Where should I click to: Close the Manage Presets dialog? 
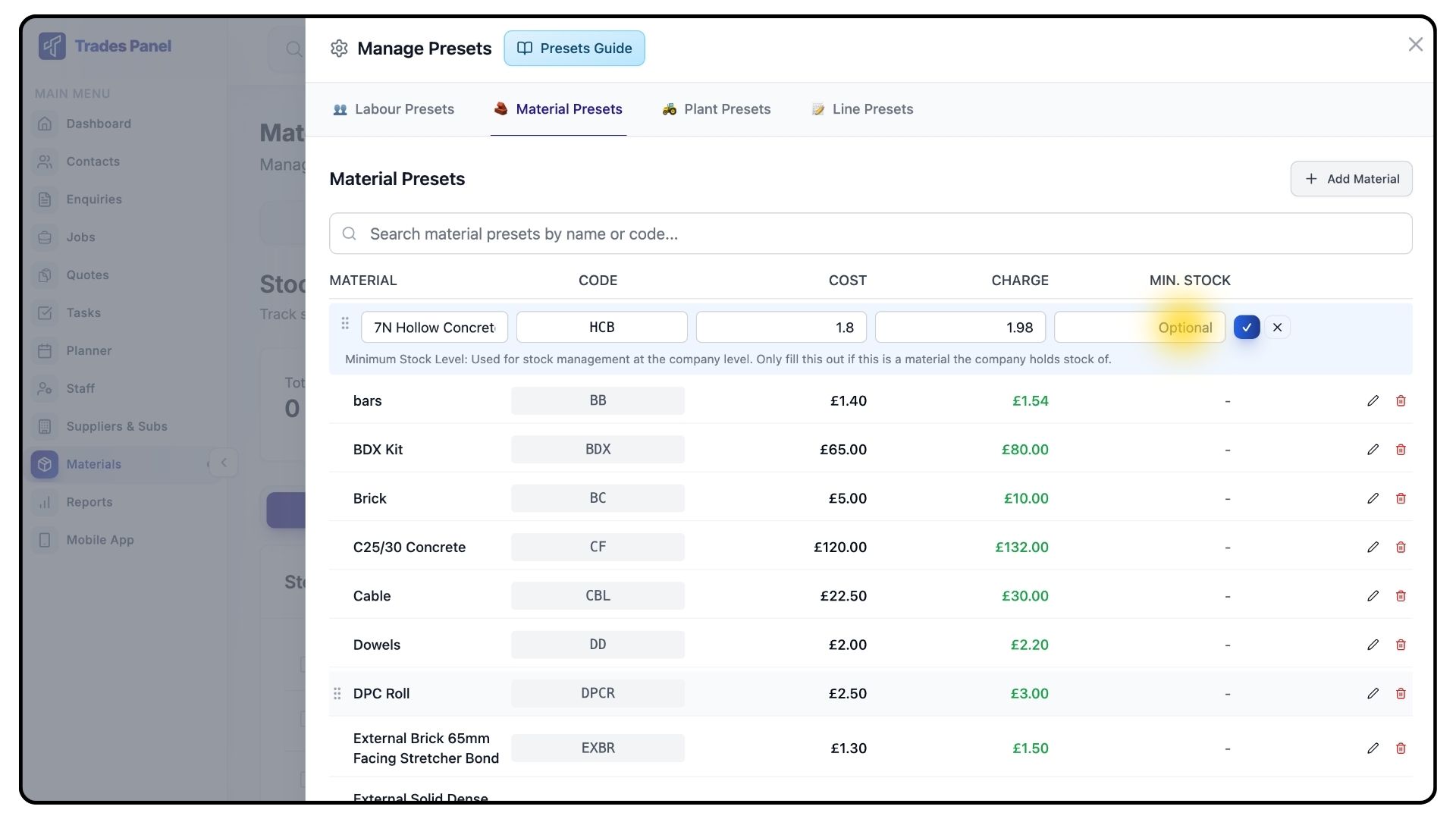(x=1415, y=45)
